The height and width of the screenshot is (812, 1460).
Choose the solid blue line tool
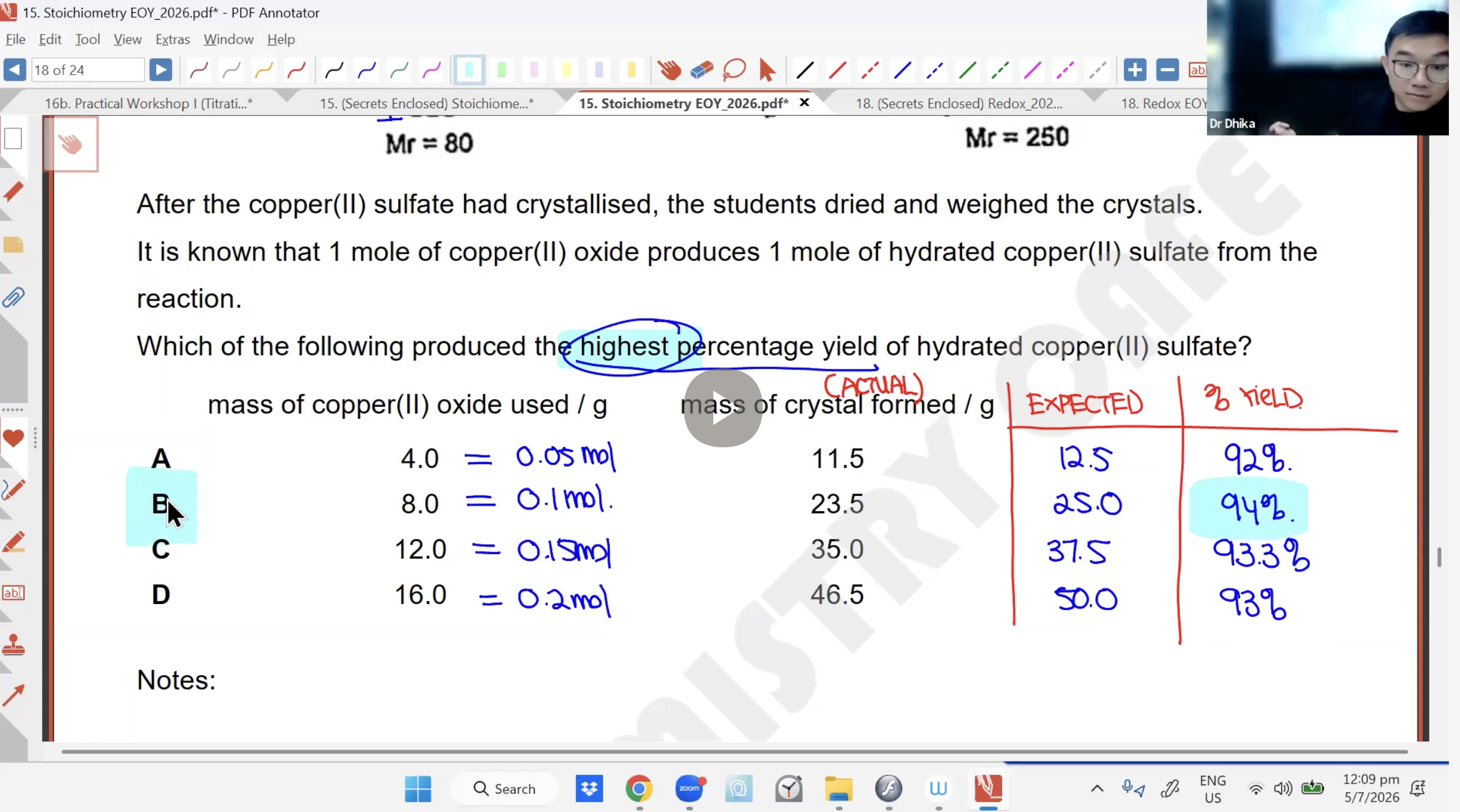pos(903,70)
